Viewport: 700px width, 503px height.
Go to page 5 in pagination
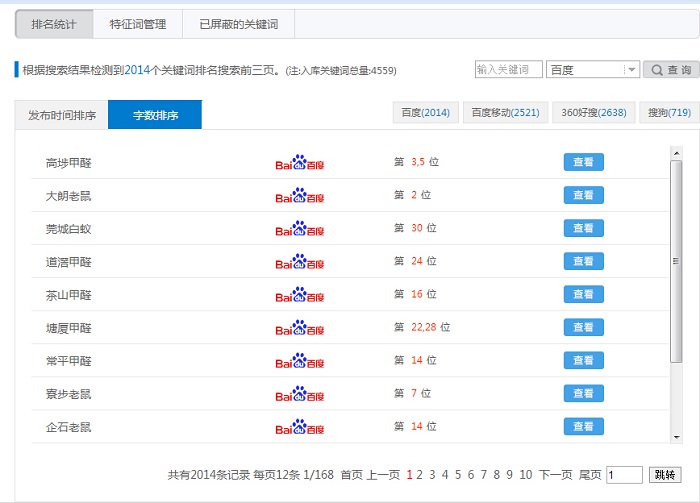pos(458,475)
